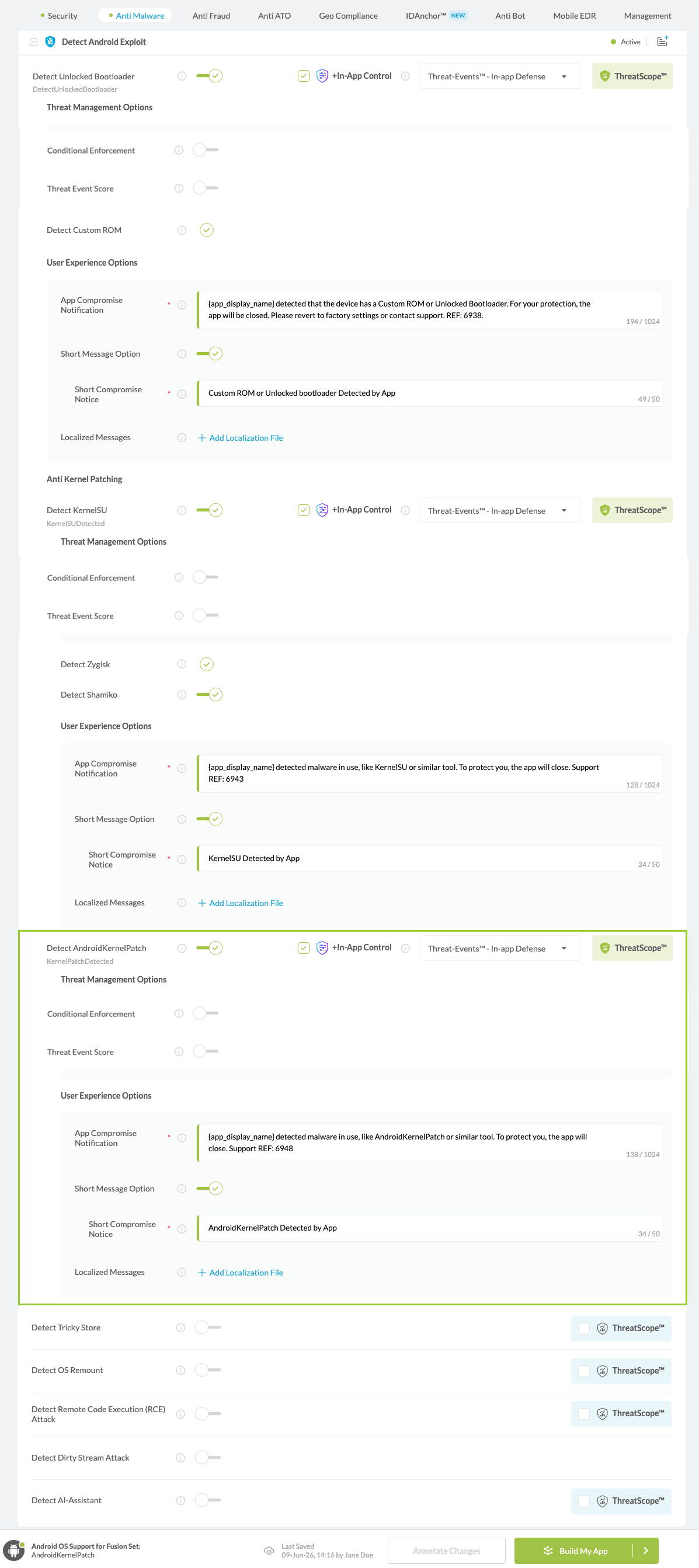This screenshot has height=1568, width=699.
Task: Enable Threat Event Score under AndroidKernelPatch
Action: 205,1051
